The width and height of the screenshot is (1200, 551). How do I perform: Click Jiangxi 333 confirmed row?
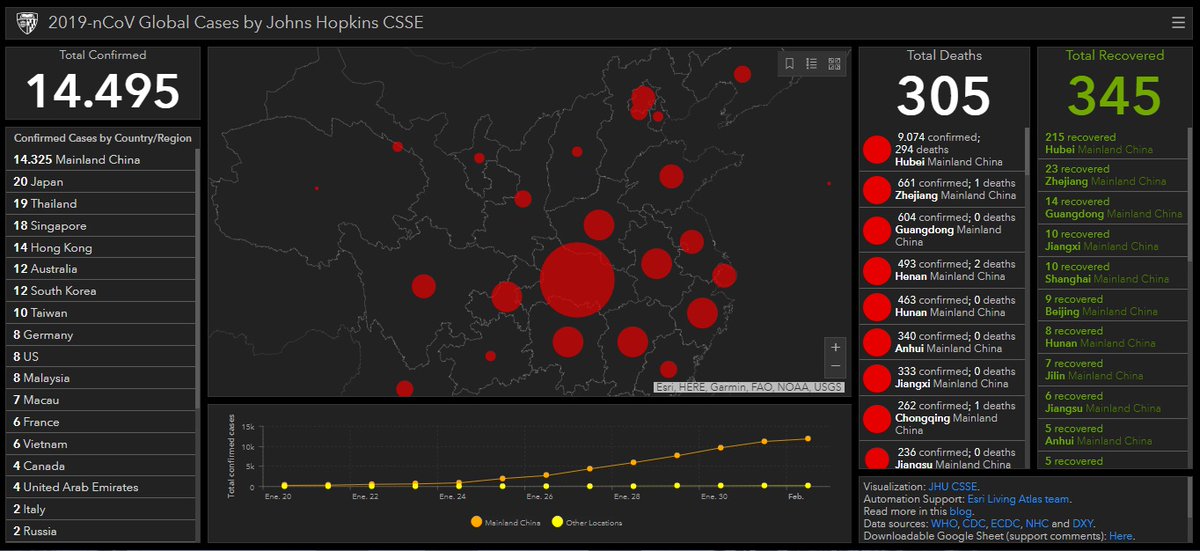[942, 377]
